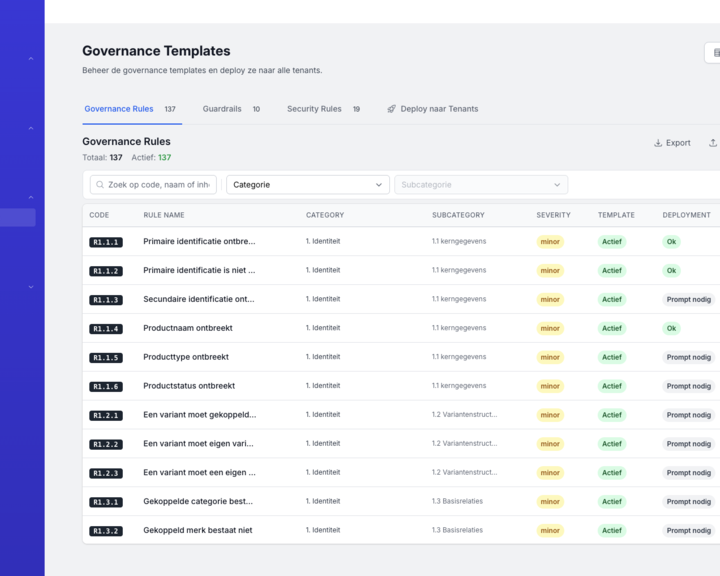The image size is (720, 576).
Task: Focus the search by code or name field
Action: pos(153,185)
